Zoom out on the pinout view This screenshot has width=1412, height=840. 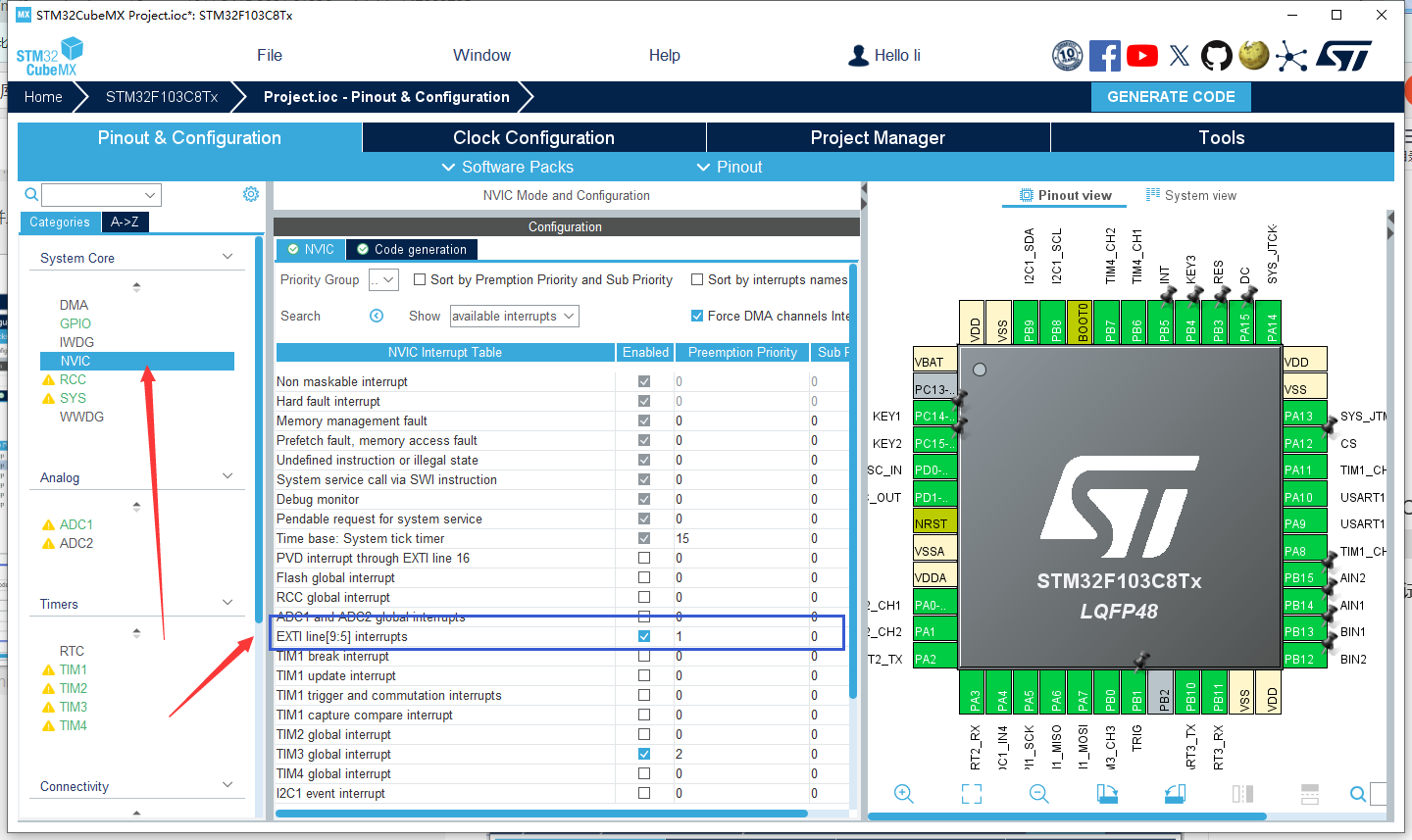pos(1039,794)
